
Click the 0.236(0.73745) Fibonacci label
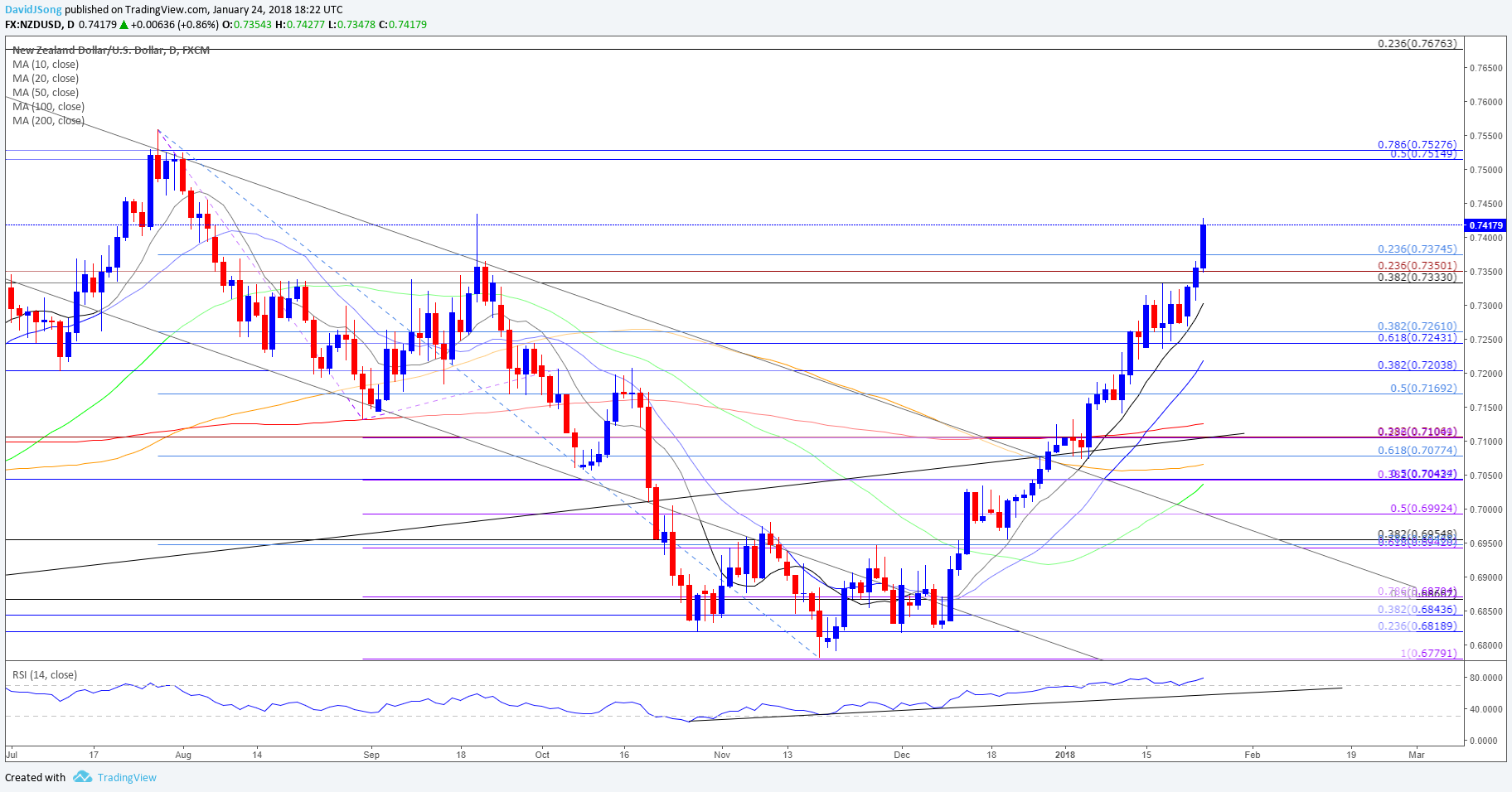(1417, 249)
